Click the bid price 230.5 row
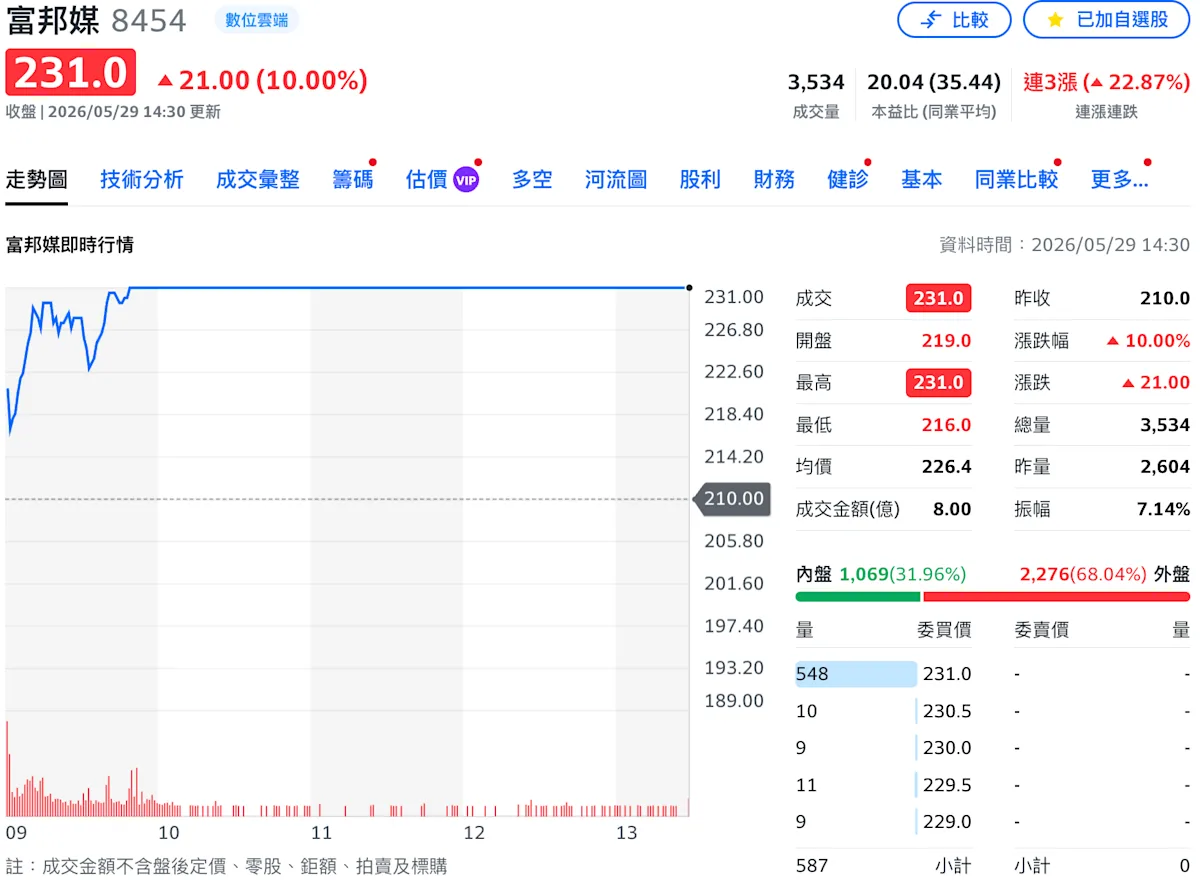This screenshot has height=880, width=1200. tap(883, 711)
